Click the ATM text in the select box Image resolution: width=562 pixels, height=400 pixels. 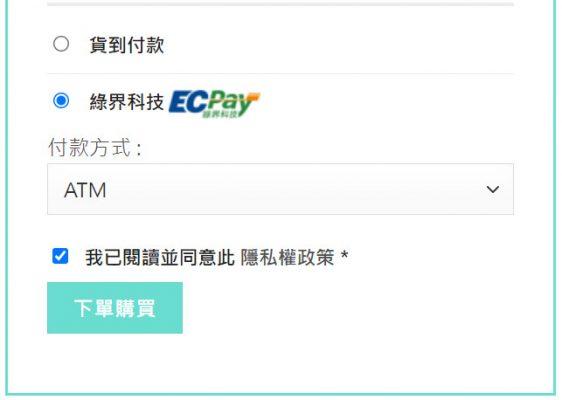point(85,190)
